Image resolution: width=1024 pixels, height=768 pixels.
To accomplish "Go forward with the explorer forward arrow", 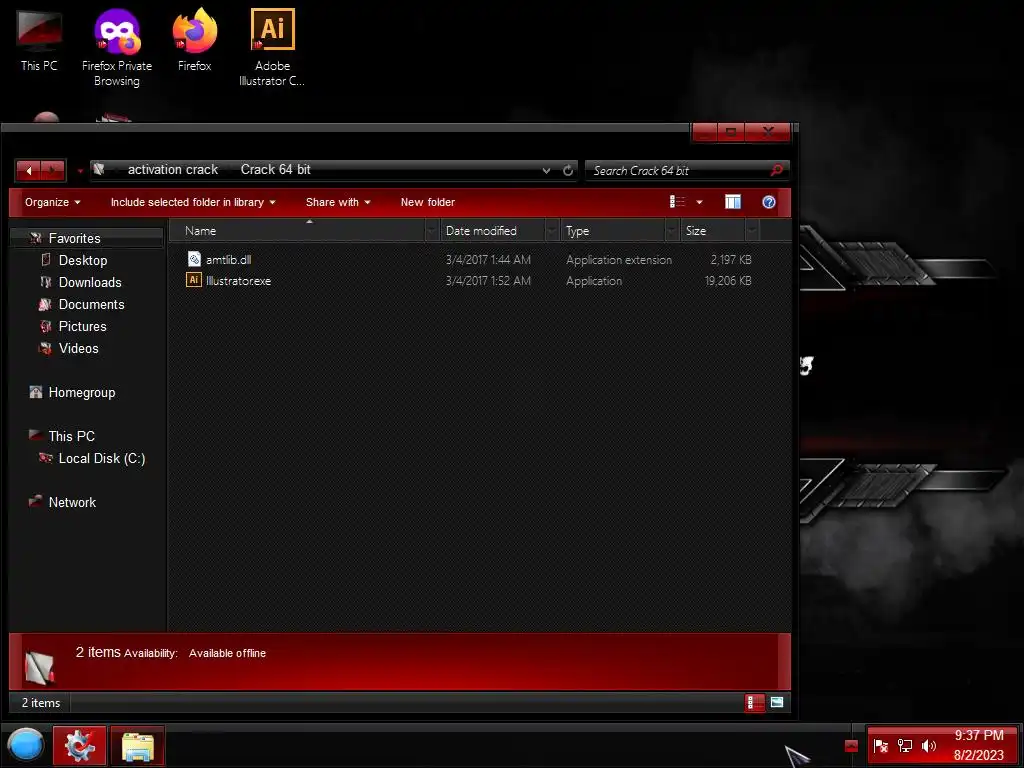I will point(53,171).
